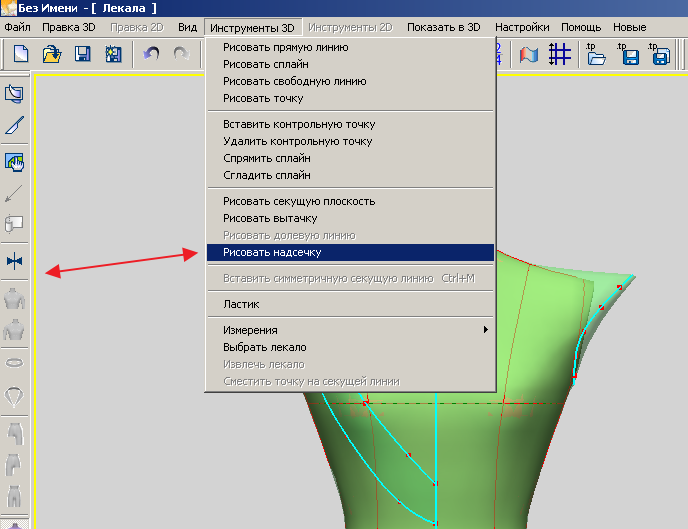The image size is (688, 529).
Task: Click the notch symmetry tool icon
Action: [x=14, y=261]
